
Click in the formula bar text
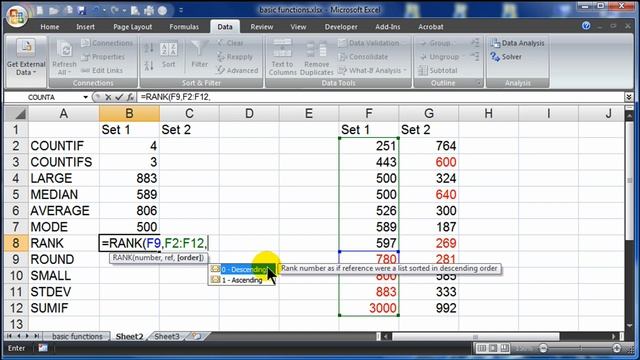pyautogui.click(x=176, y=97)
